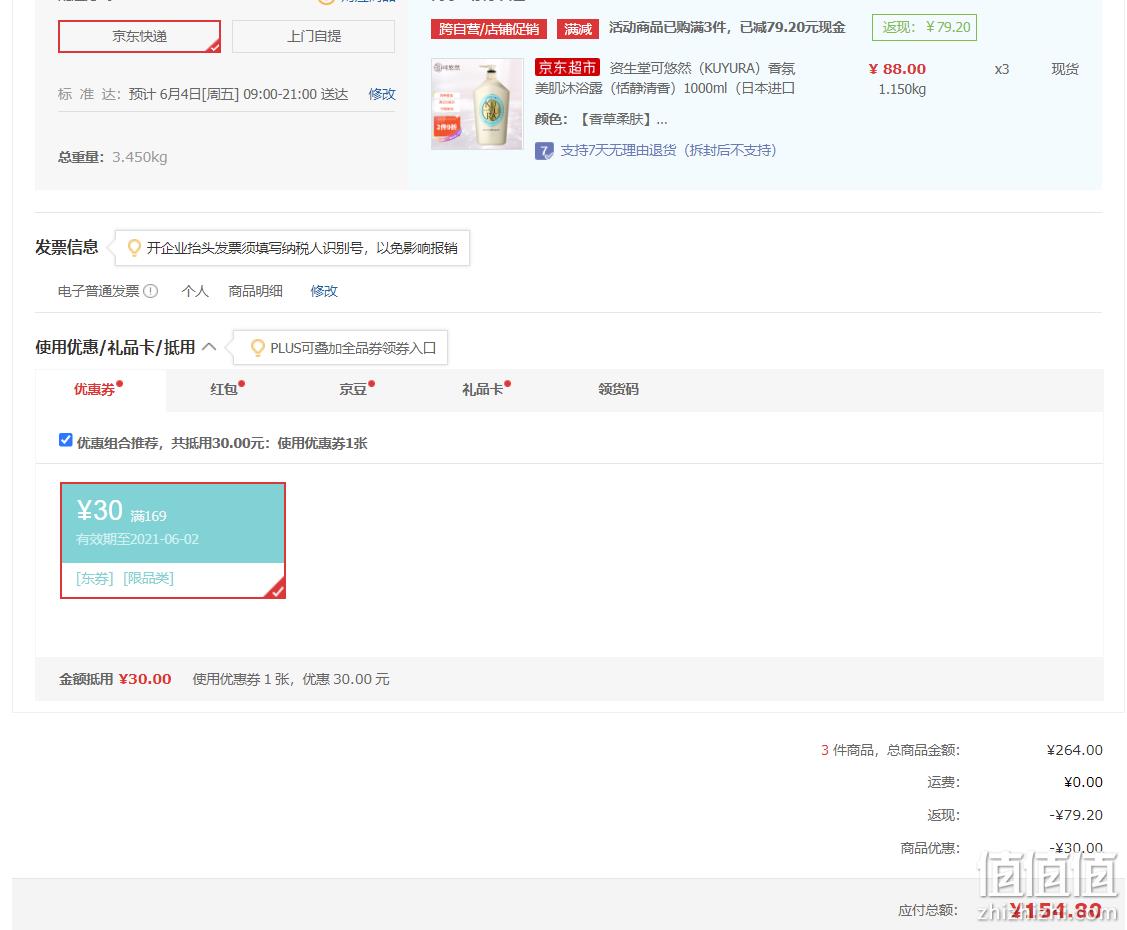Screen dimensions: 1127x930
Task: Open PLUS可叠加全品券领券入口 link
Action: point(353,348)
